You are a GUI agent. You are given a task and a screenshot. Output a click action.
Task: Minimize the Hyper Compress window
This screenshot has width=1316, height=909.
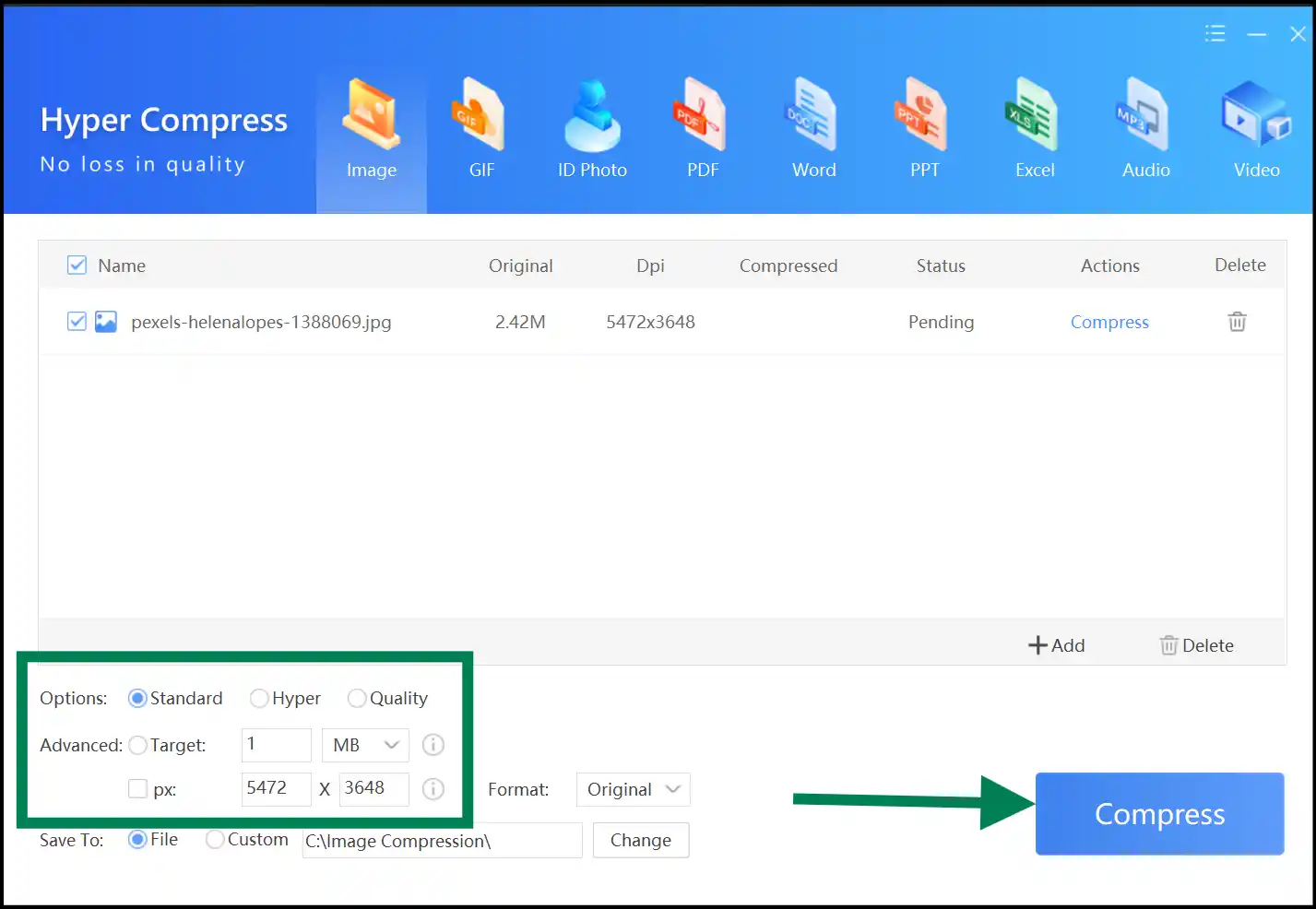coord(1256,35)
